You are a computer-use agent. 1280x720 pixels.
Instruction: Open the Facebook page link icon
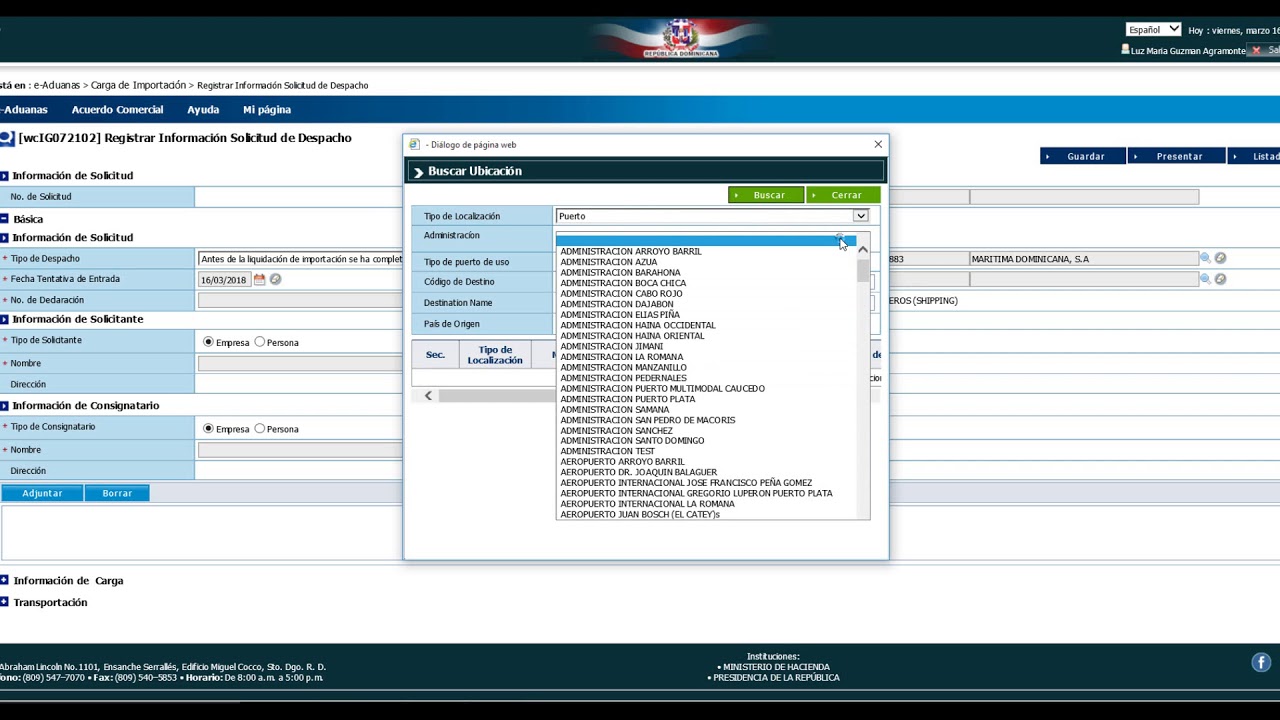pos(1261,662)
